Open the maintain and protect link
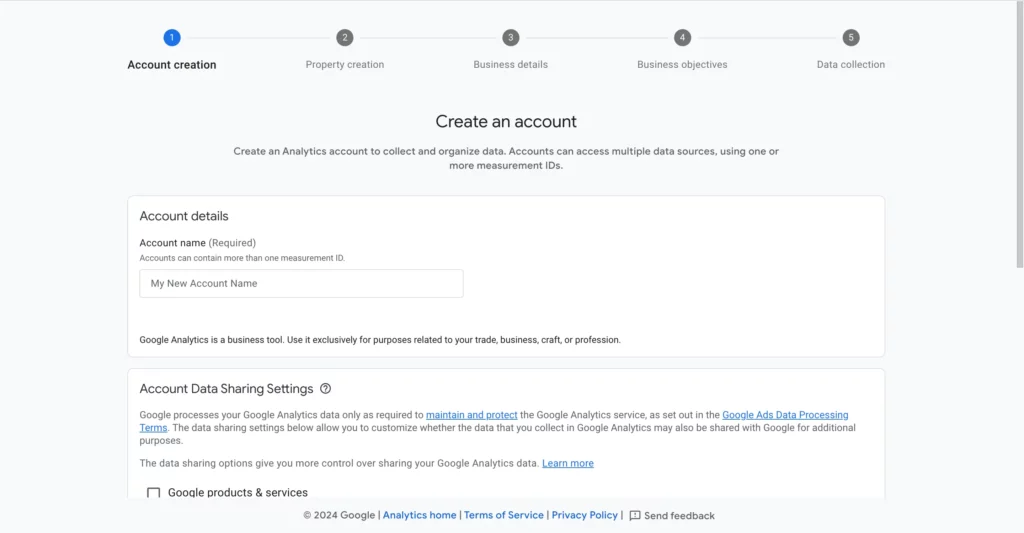 472,415
